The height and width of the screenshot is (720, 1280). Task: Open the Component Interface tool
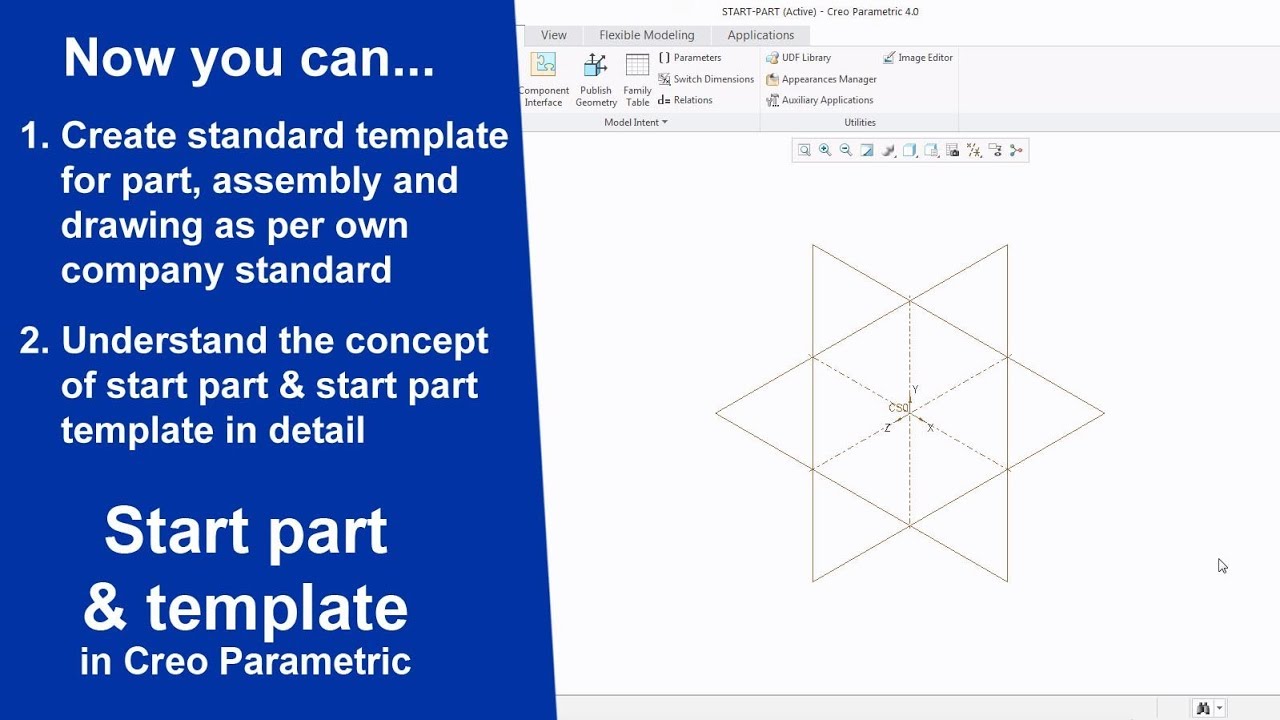tap(543, 79)
